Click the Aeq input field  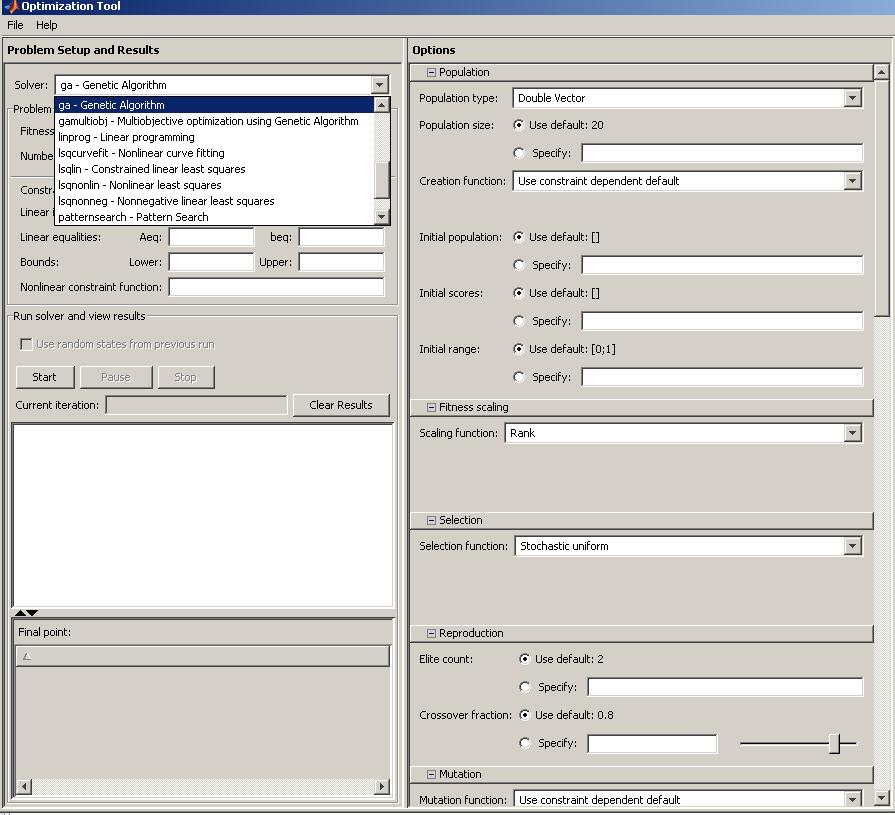[211, 237]
